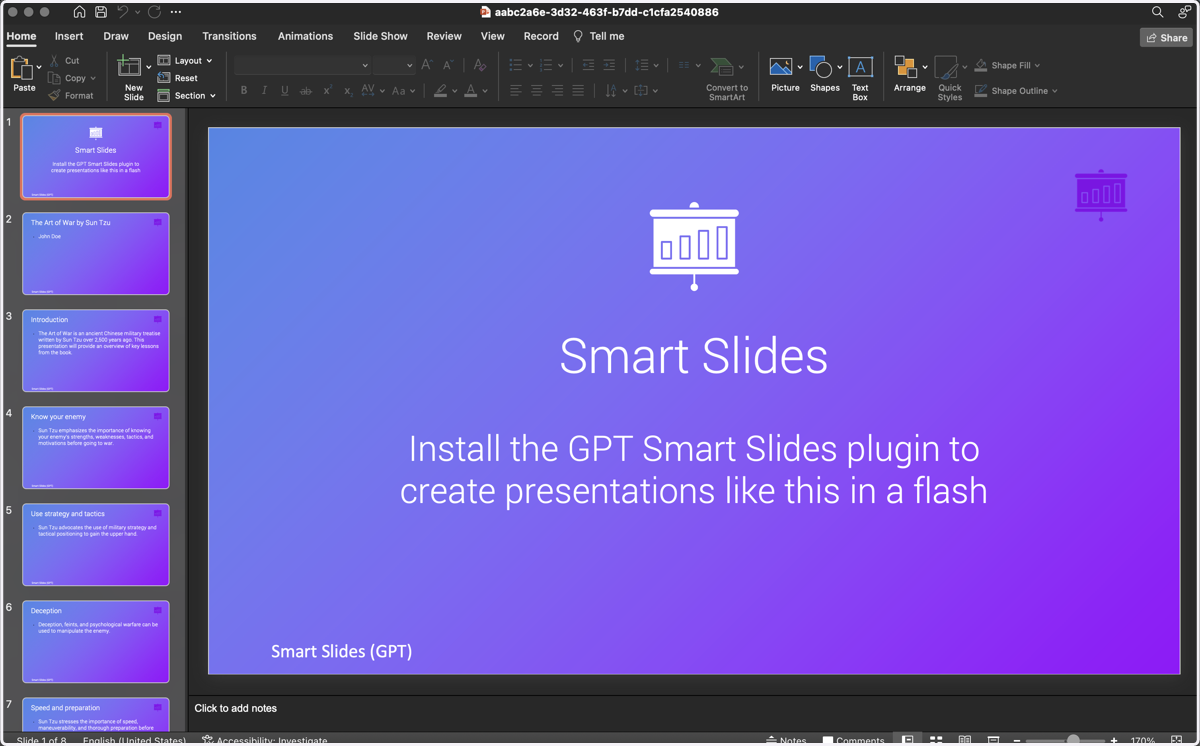Image resolution: width=1200 pixels, height=746 pixels.
Task: Open the line spacing dropdown
Action: [646, 66]
